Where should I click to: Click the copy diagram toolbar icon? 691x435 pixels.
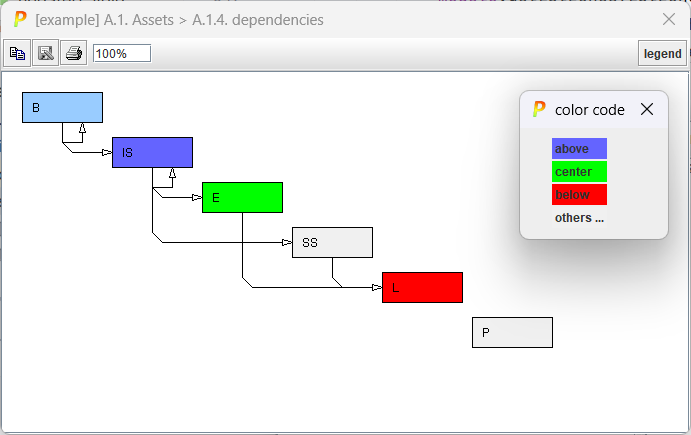point(17,53)
